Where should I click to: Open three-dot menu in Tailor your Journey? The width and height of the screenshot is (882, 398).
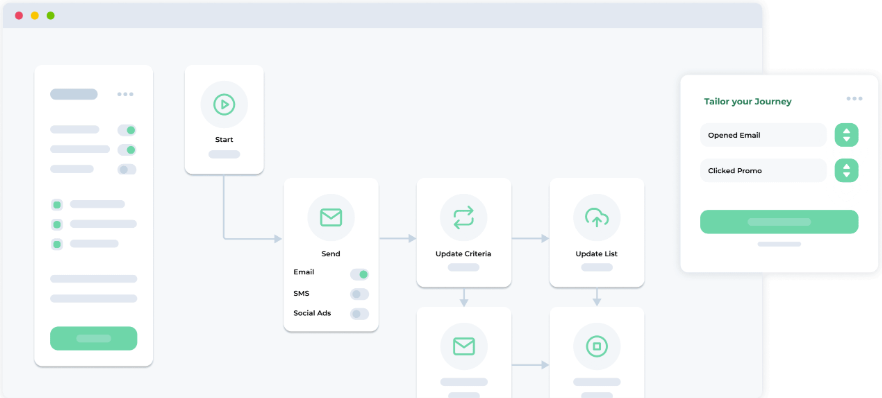click(x=854, y=99)
